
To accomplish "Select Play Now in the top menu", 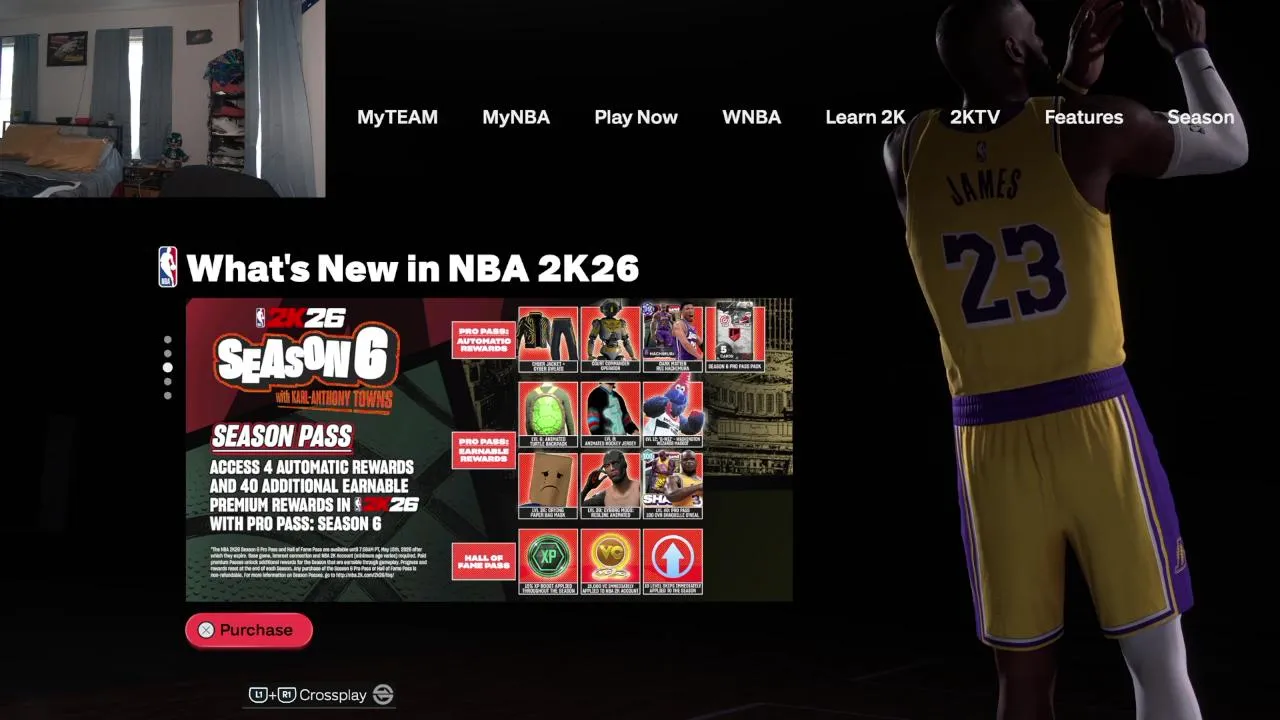I will click(636, 117).
